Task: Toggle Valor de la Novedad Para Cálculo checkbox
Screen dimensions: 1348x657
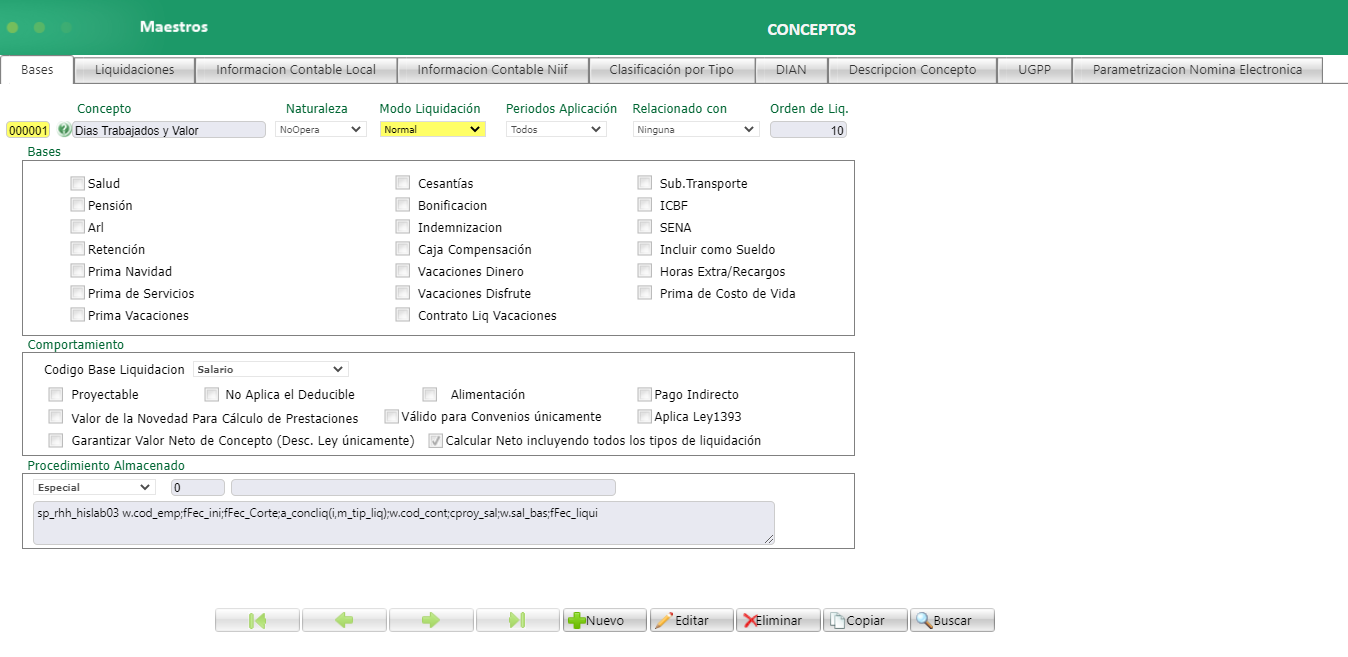Action: tap(56, 417)
